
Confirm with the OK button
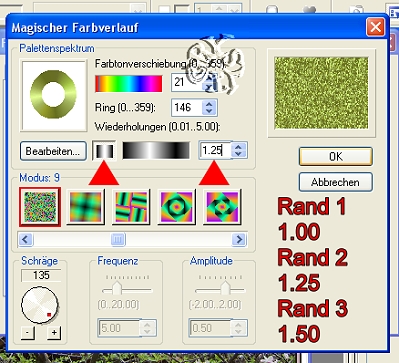(x=336, y=156)
